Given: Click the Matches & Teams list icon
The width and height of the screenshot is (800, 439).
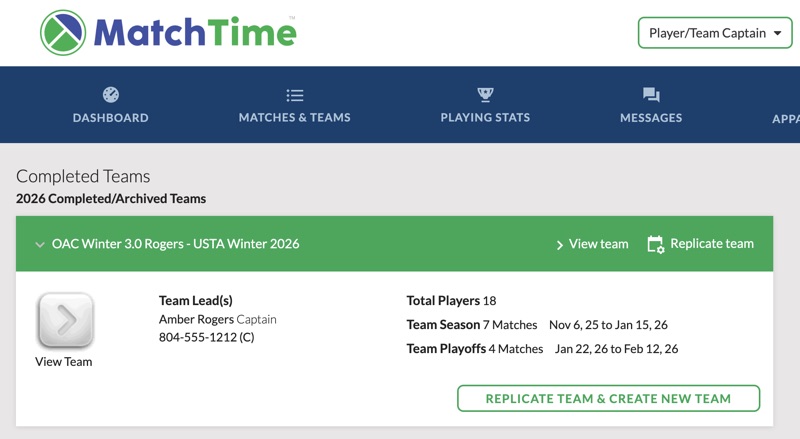Looking at the screenshot, I should (x=295, y=95).
